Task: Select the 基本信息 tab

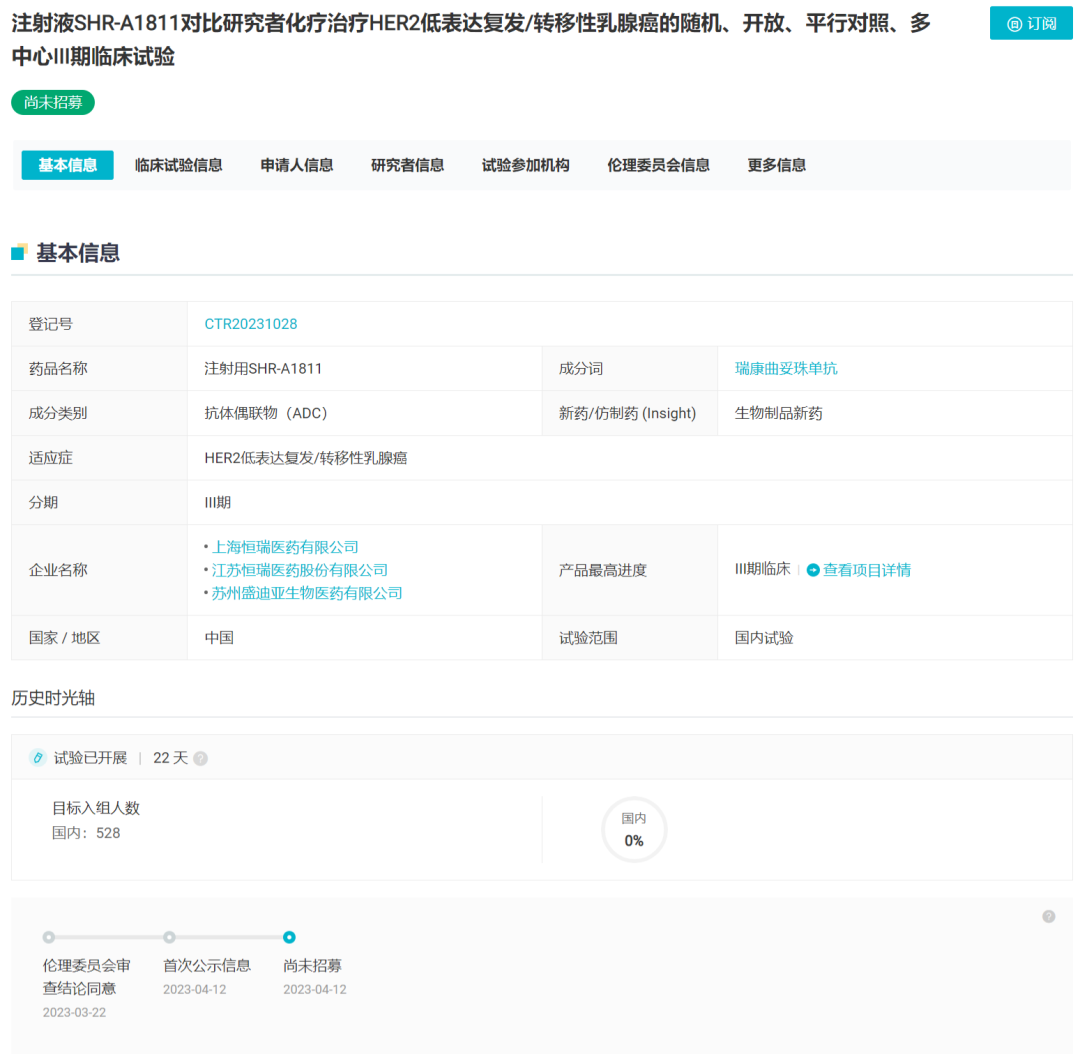Action: tap(68, 165)
